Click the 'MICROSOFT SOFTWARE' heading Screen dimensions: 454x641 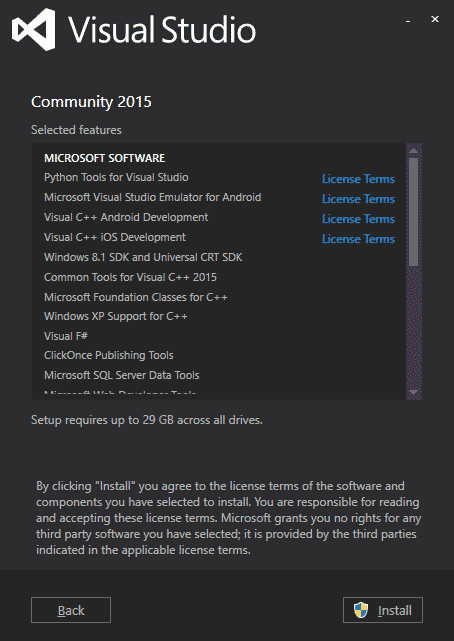(x=105, y=158)
